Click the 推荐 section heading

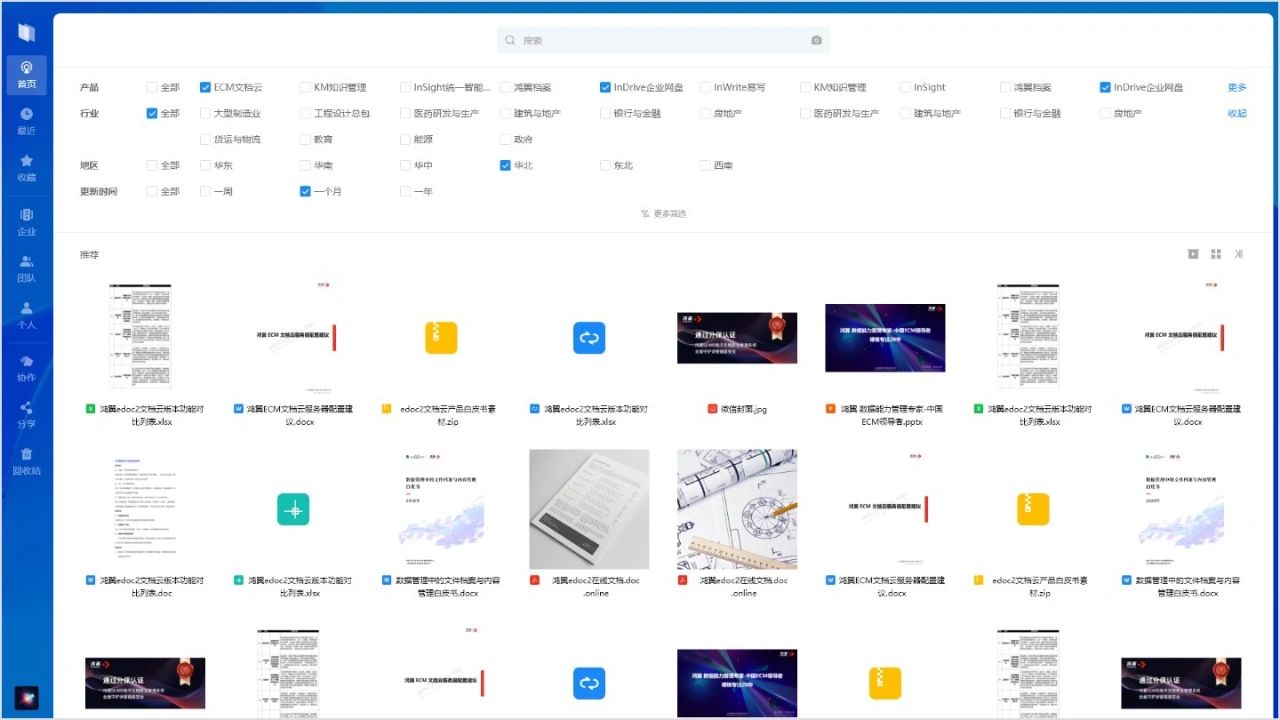89,255
